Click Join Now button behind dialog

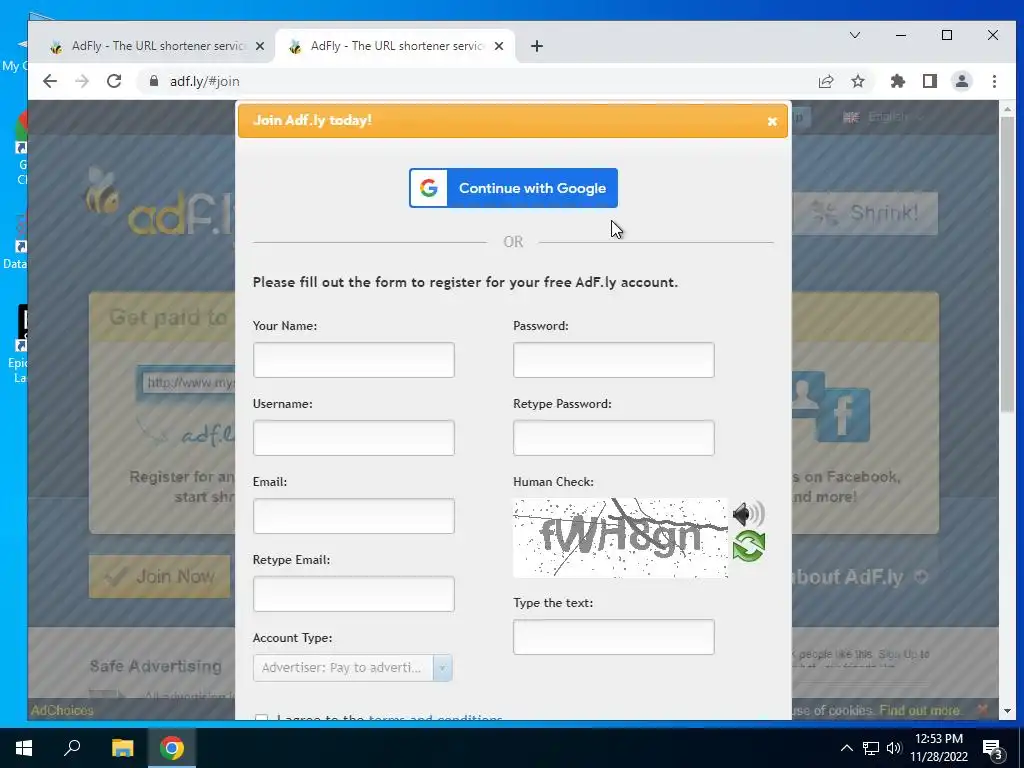(160, 577)
